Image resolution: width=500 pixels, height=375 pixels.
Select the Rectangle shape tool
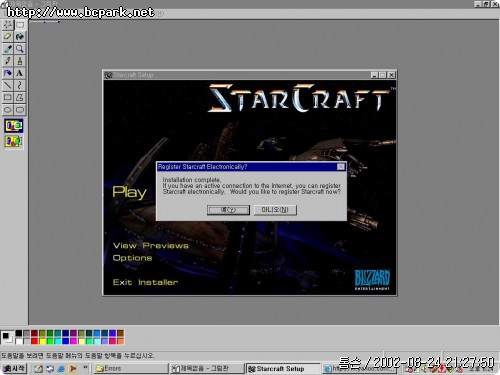click(8, 97)
